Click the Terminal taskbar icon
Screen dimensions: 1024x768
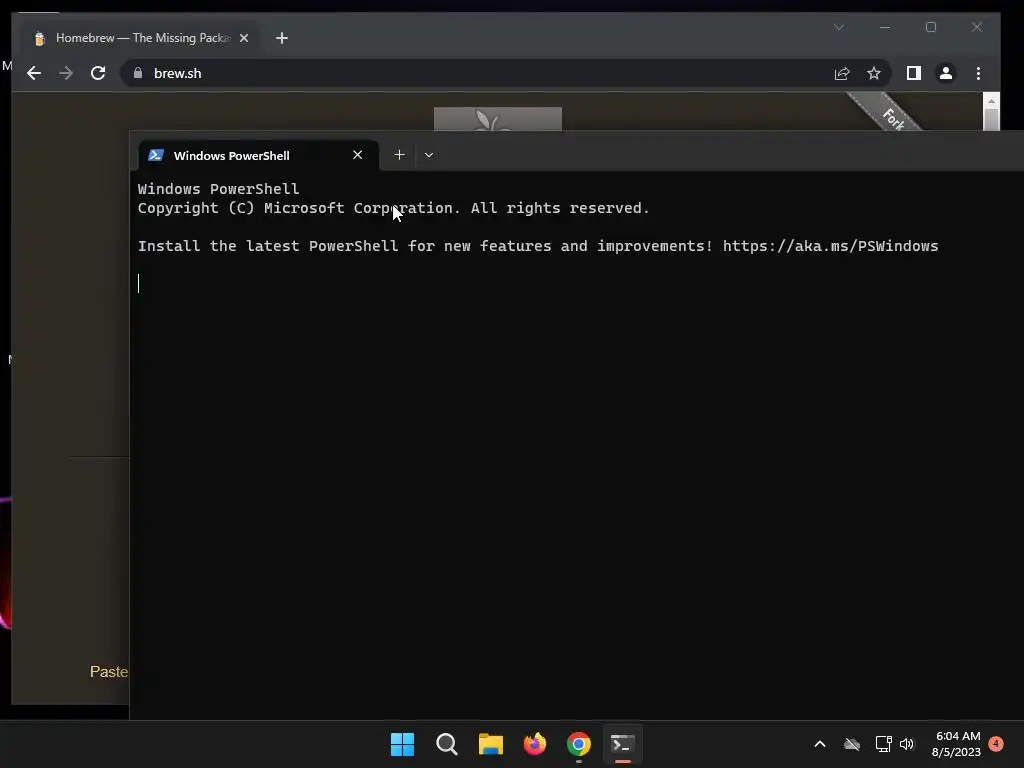(x=622, y=744)
